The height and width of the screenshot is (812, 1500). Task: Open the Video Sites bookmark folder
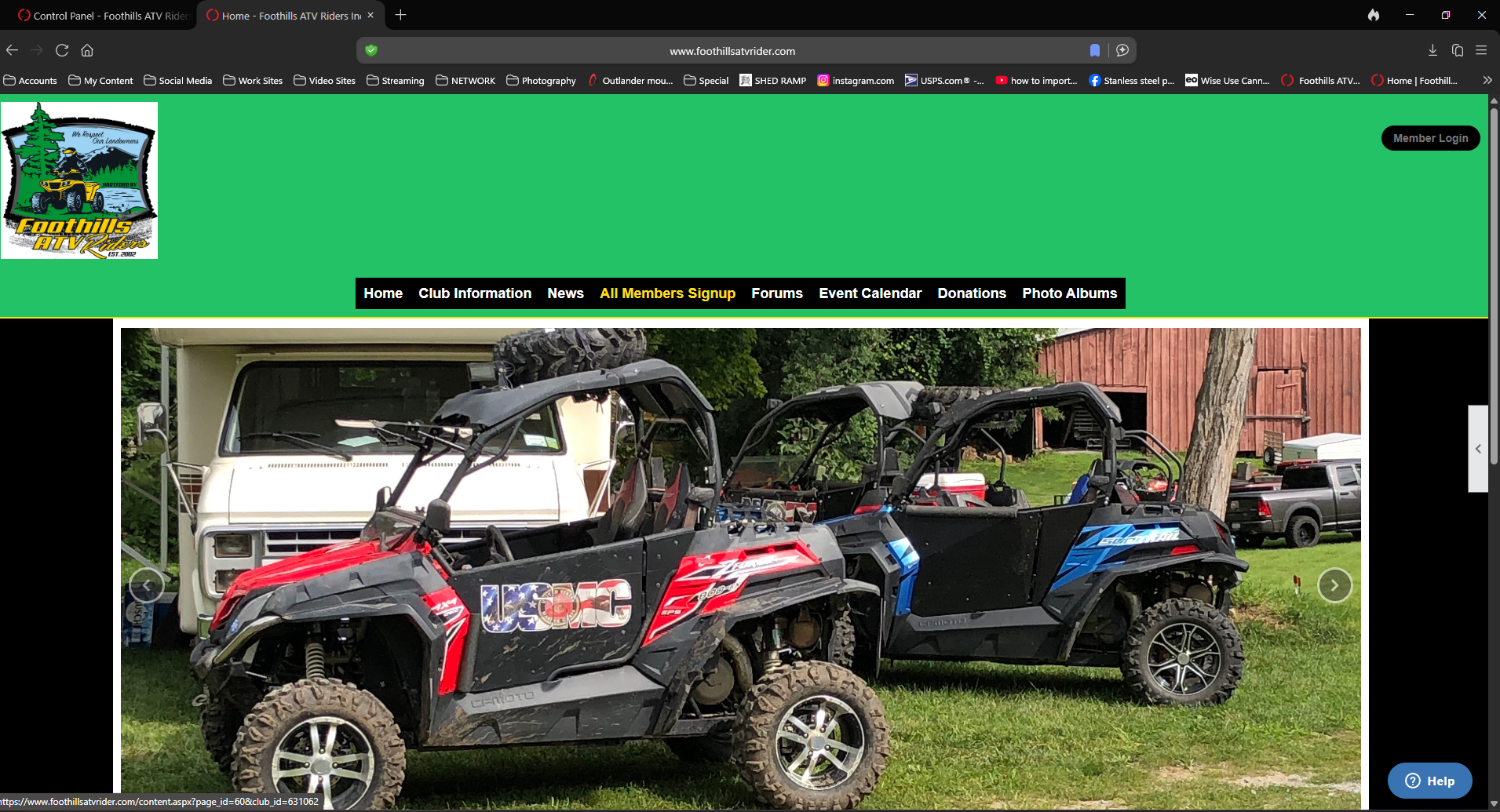point(324,80)
